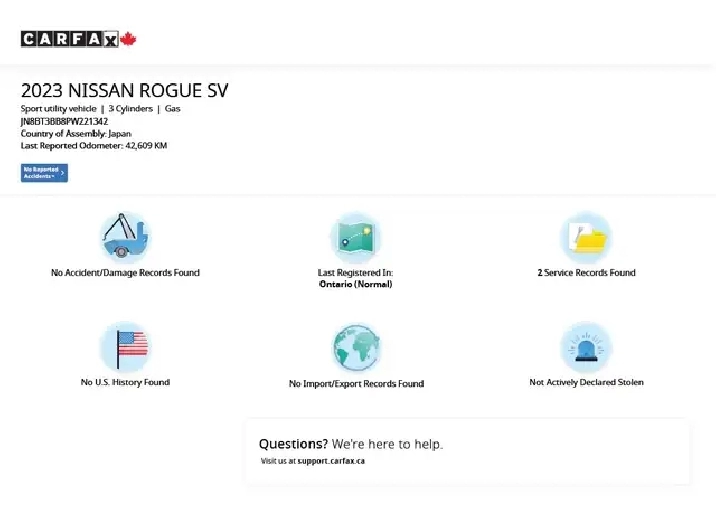Click the map registration icon

point(355,237)
